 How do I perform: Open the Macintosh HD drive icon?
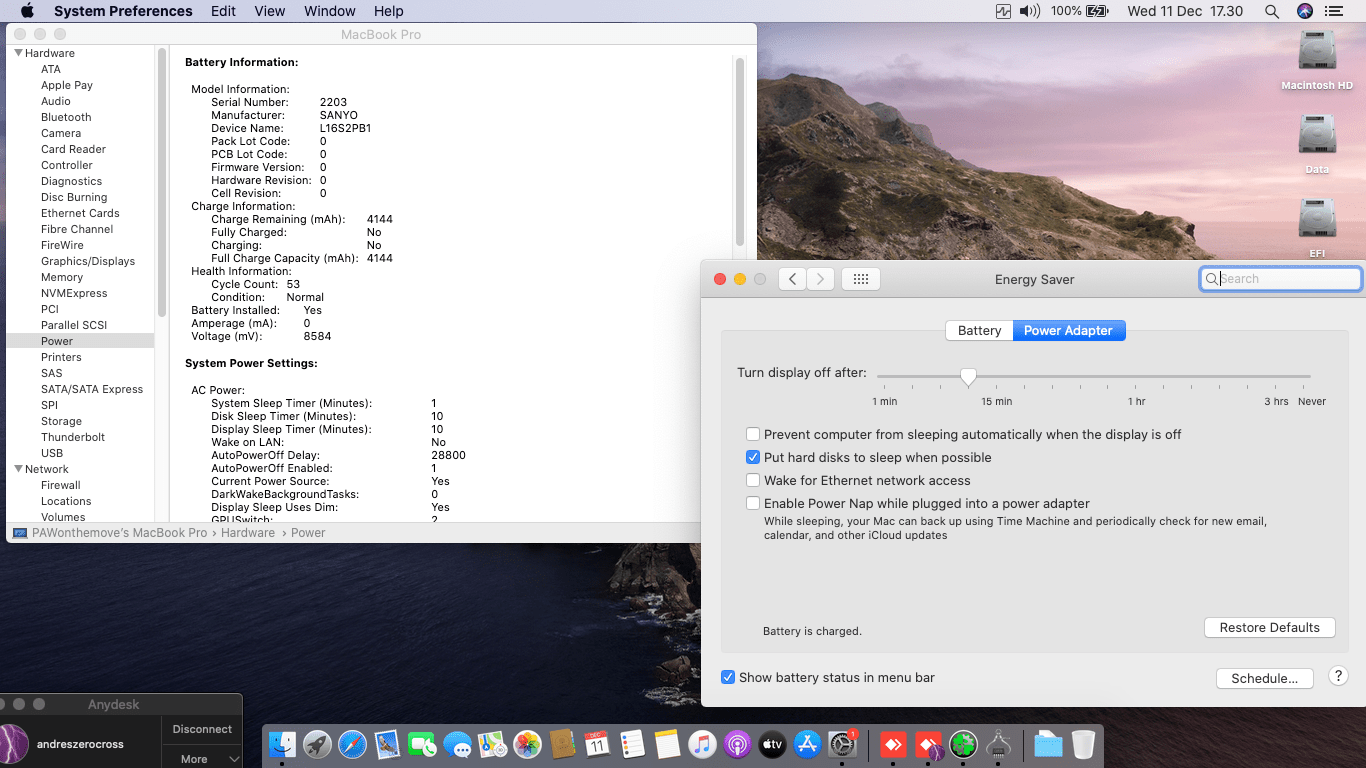[x=1316, y=52]
